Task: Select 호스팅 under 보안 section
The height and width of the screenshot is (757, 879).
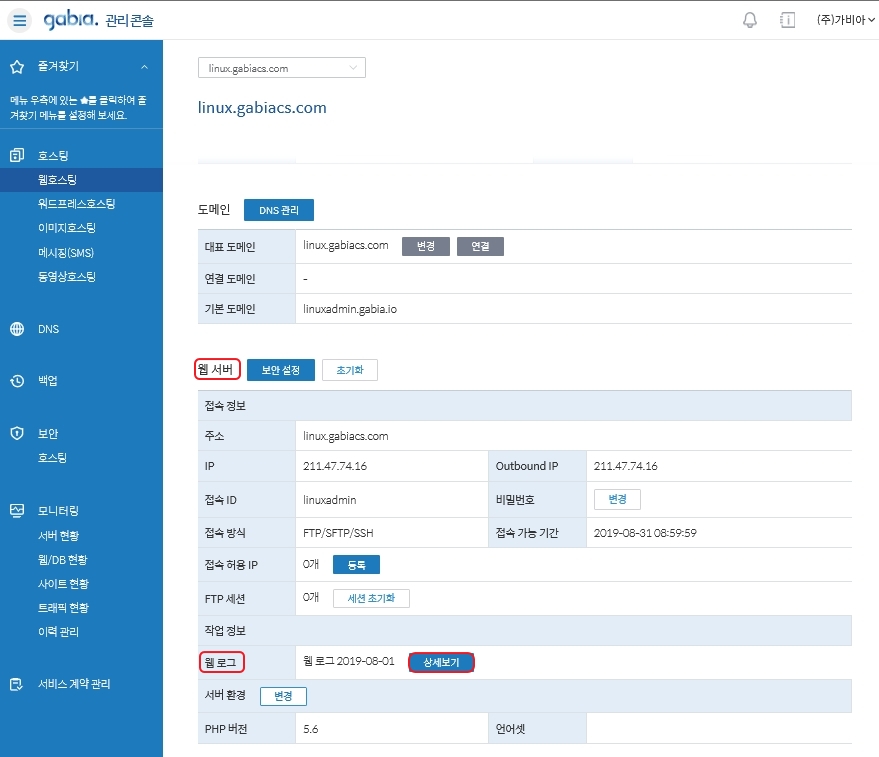Action: (x=52, y=458)
